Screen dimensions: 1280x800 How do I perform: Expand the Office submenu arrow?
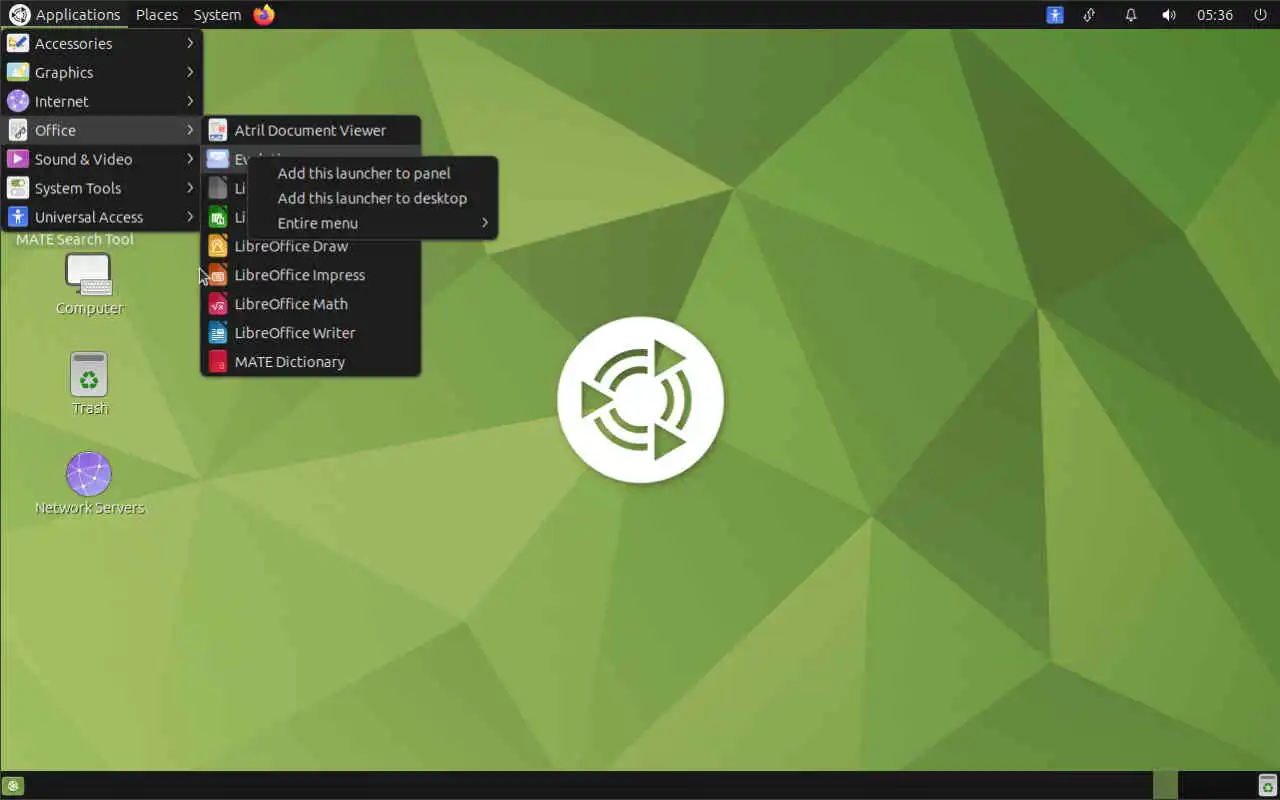(190, 130)
